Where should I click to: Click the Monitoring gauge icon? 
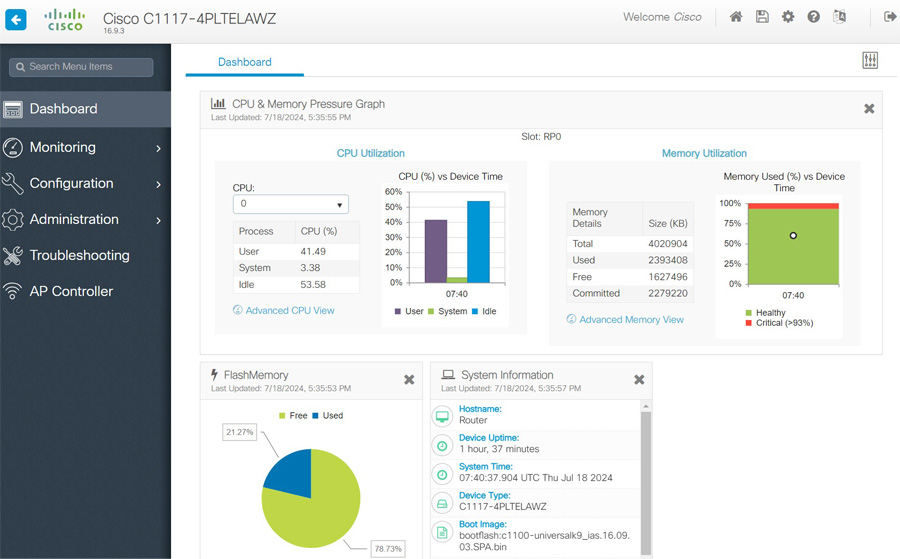pos(13,147)
